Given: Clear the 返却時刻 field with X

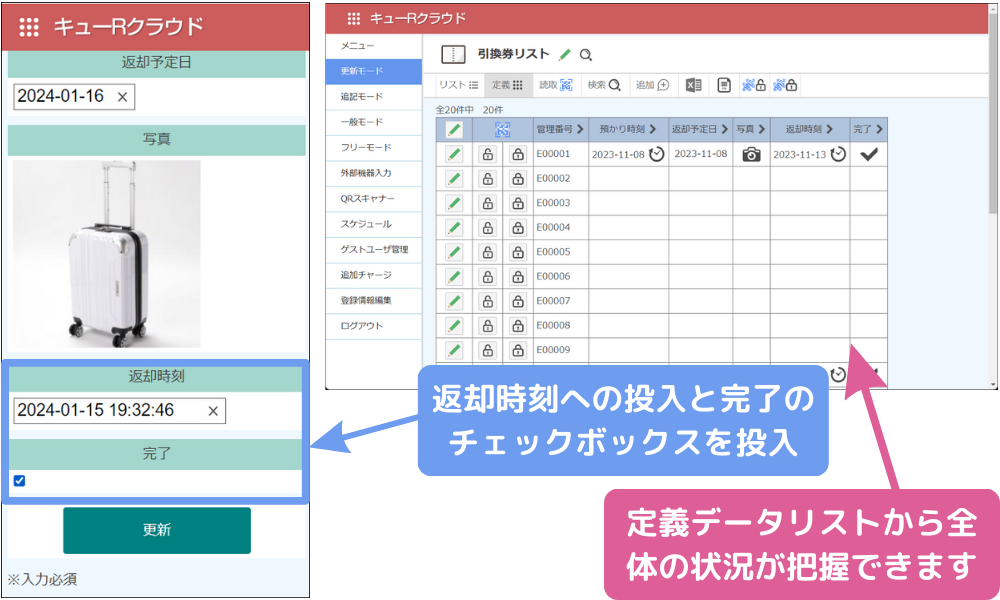Looking at the screenshot, I should tap(213, 411).
